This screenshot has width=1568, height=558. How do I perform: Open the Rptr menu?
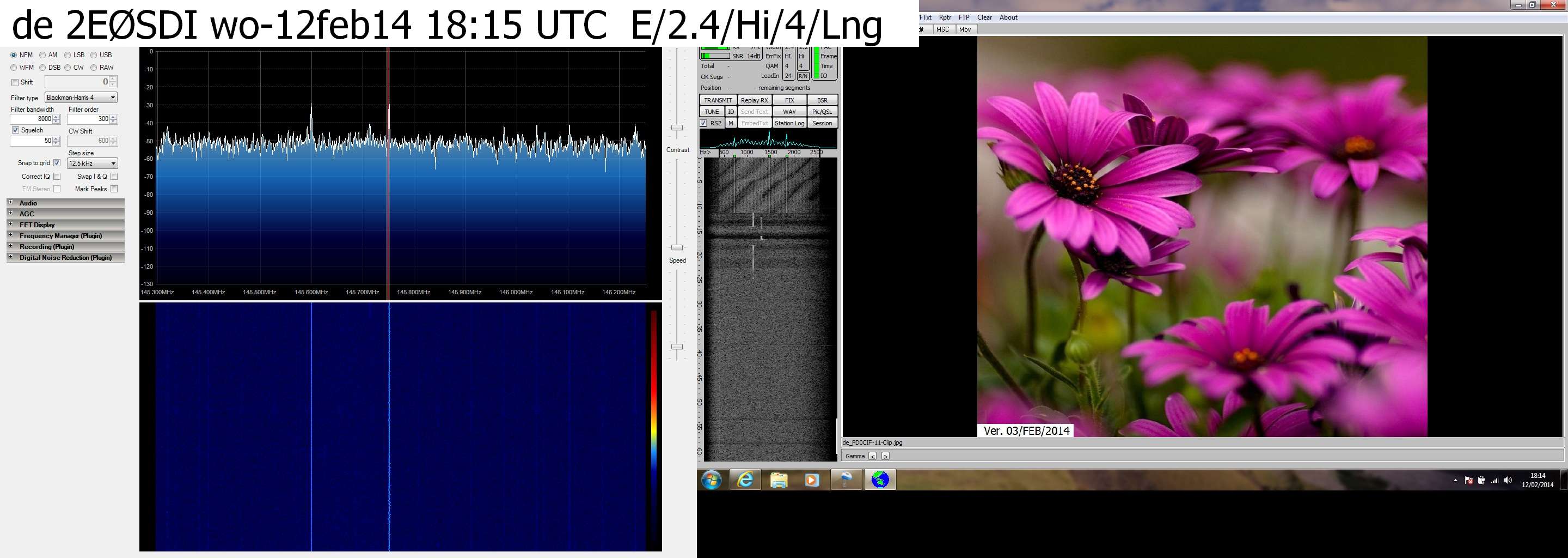945,17
